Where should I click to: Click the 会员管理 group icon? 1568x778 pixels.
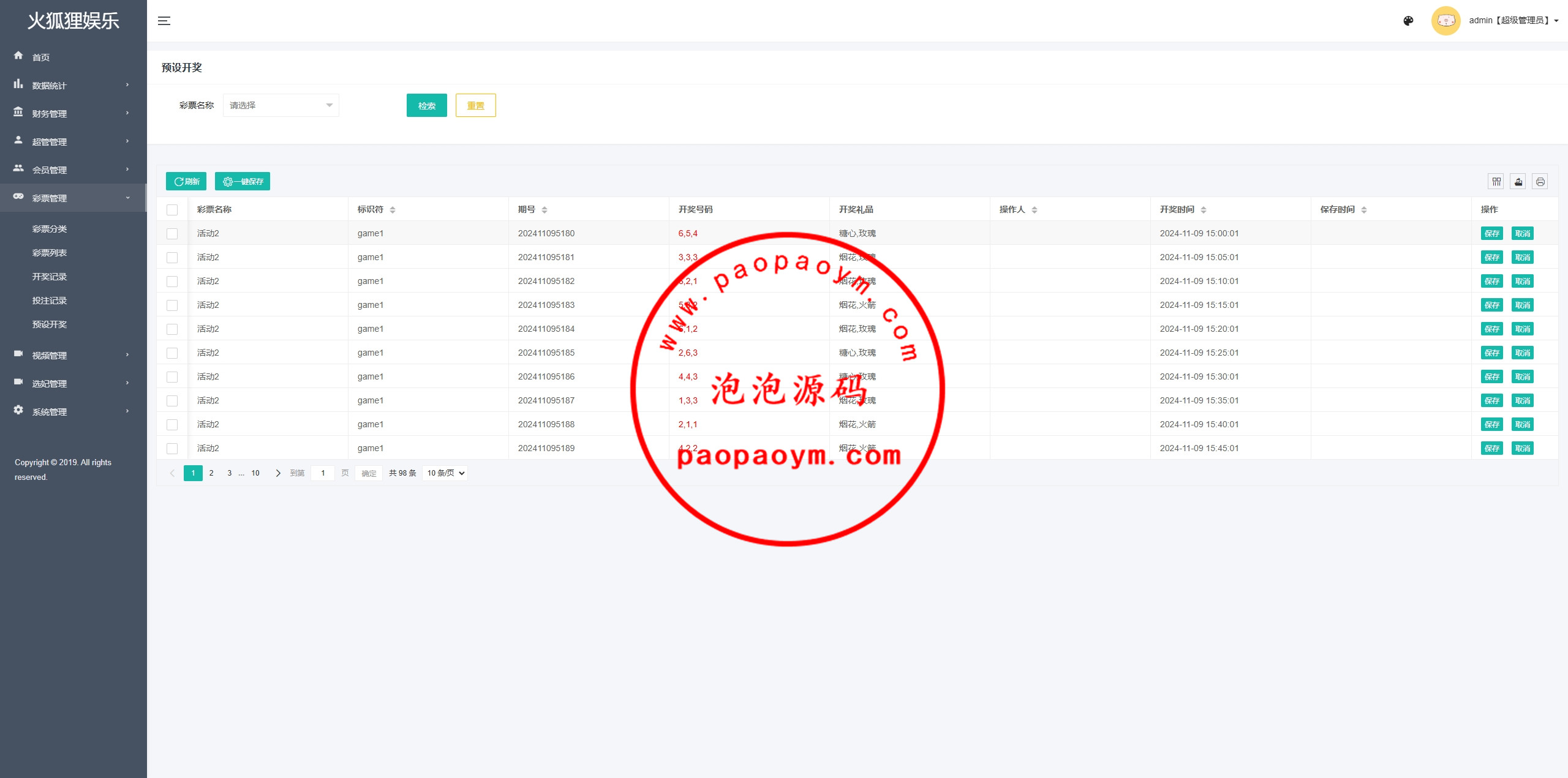pyautogui.click(x=18, y=168)
